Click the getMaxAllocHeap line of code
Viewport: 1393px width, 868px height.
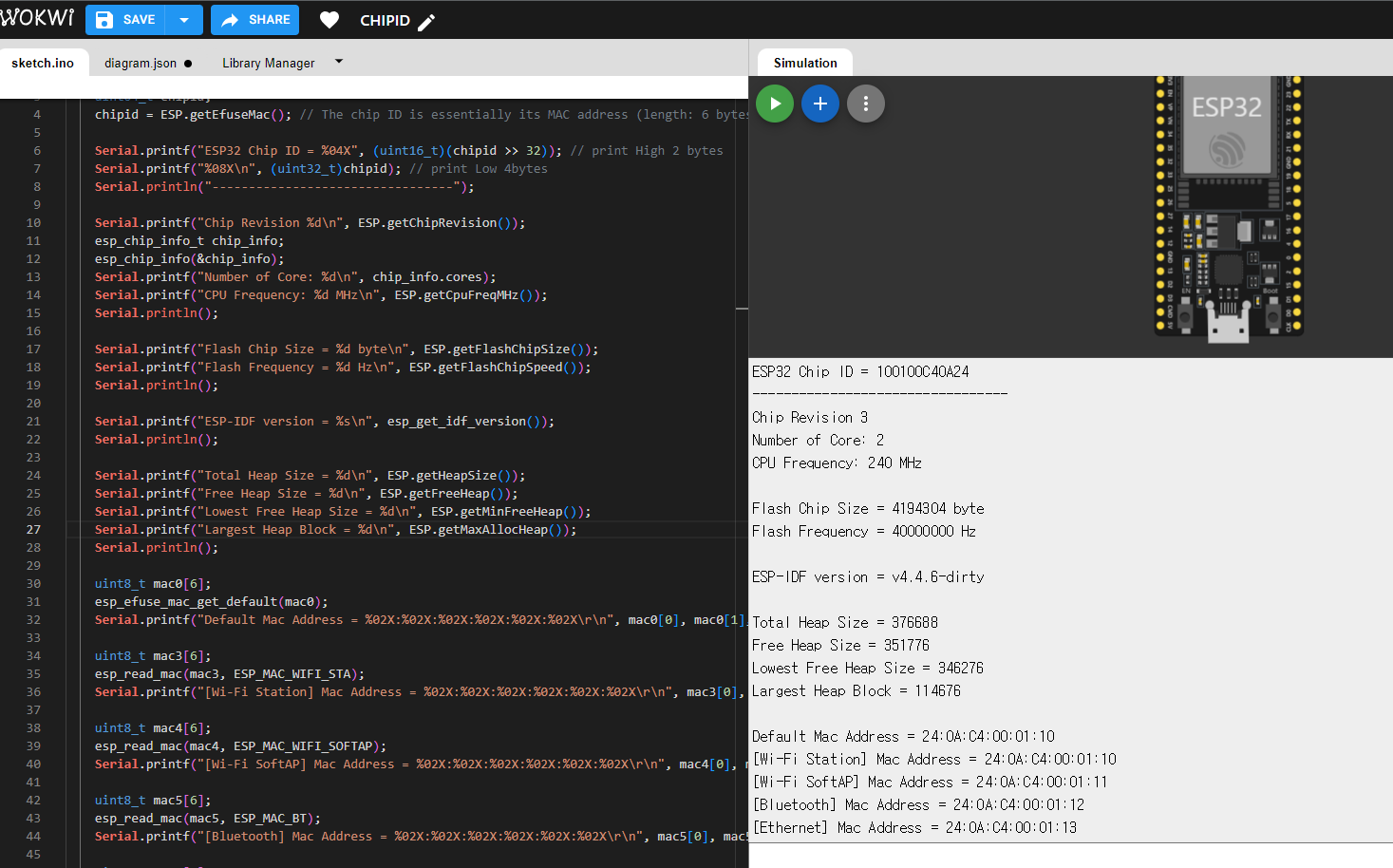(335, 530)
